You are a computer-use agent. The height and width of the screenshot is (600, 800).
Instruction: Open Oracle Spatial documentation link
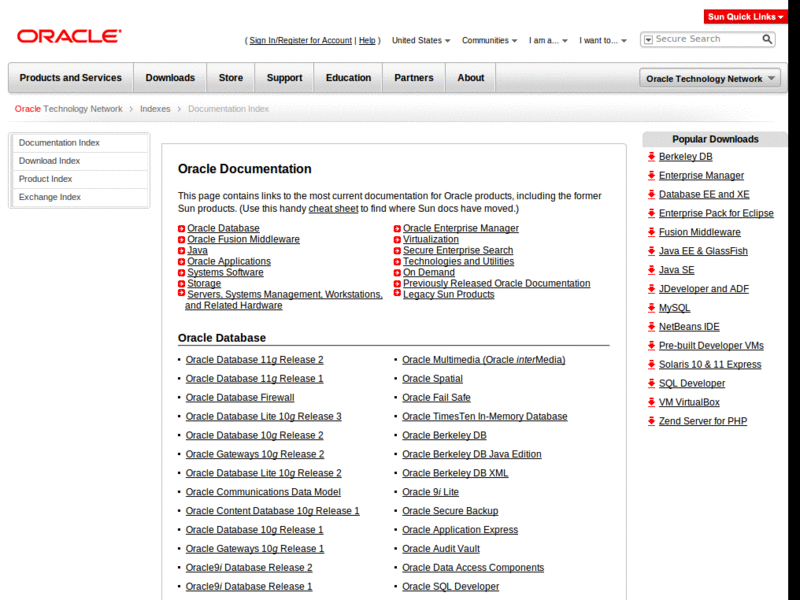pos(432,379)
